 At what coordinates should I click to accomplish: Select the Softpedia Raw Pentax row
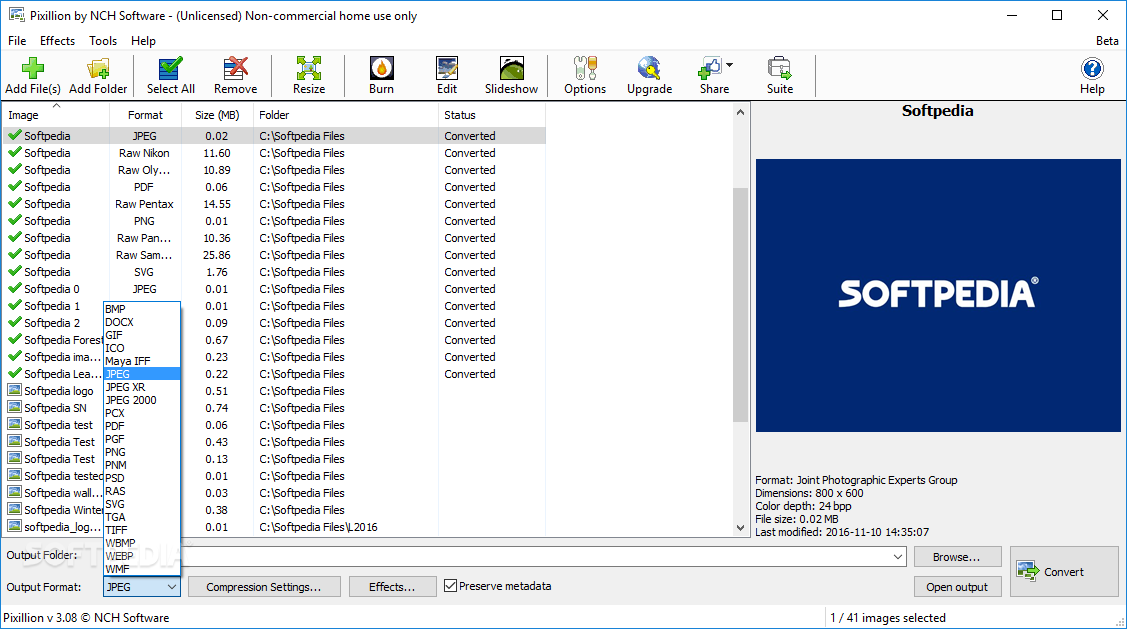(x=274, y=203)
